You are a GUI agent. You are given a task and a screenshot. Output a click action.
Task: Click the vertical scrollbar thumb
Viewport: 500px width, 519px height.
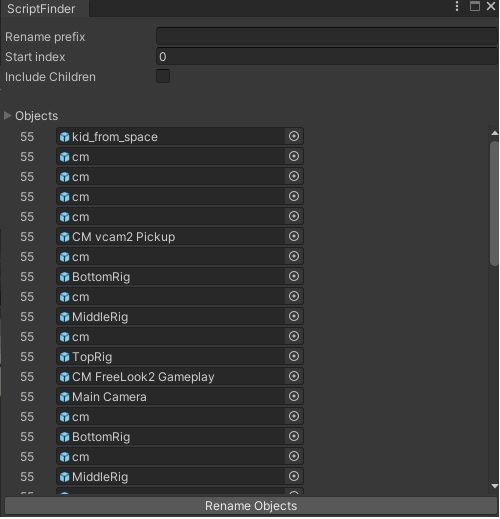coord(494,204)
